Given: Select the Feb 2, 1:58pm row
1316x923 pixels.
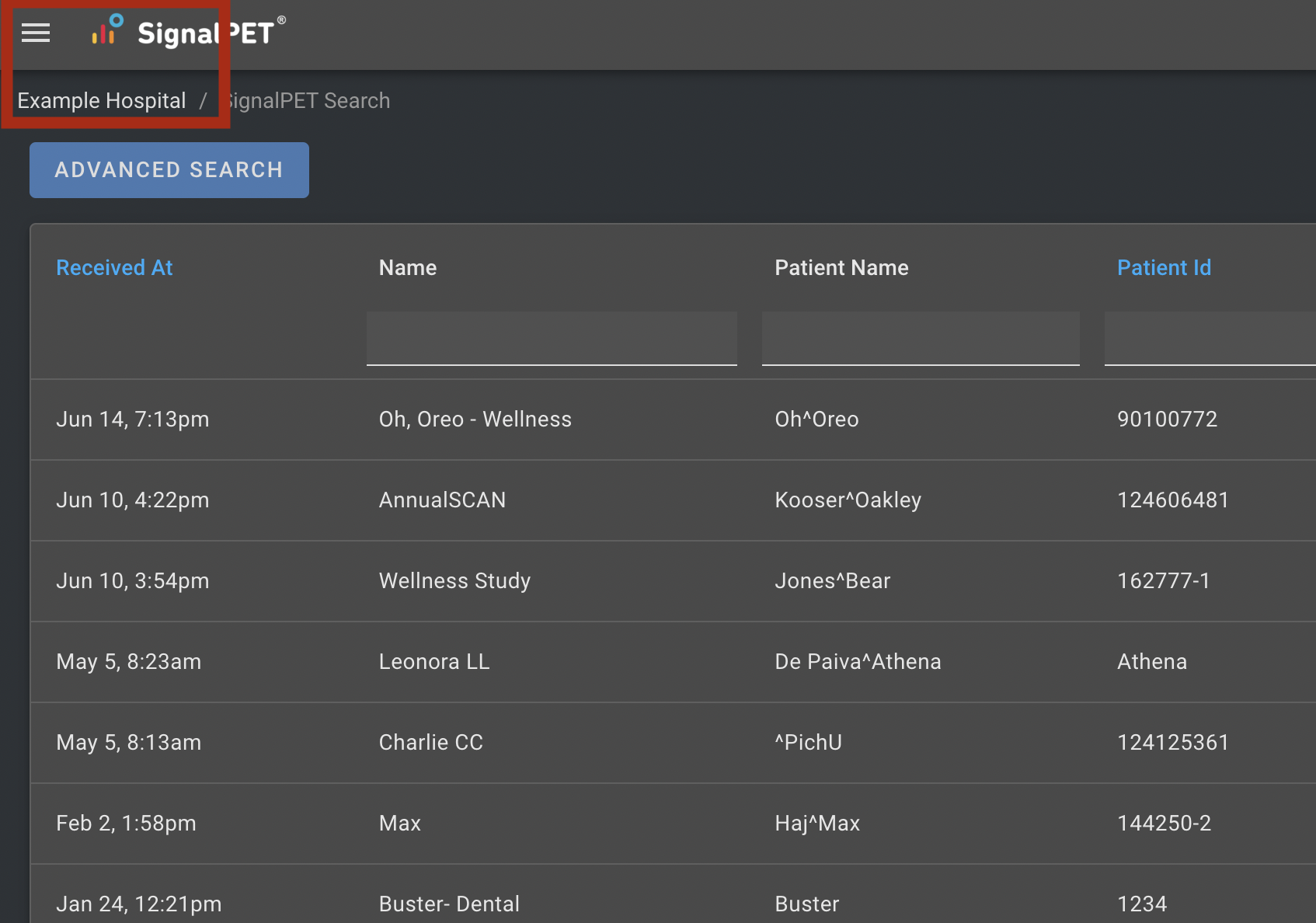Looking at the screenshot, I should pos(674,824).
